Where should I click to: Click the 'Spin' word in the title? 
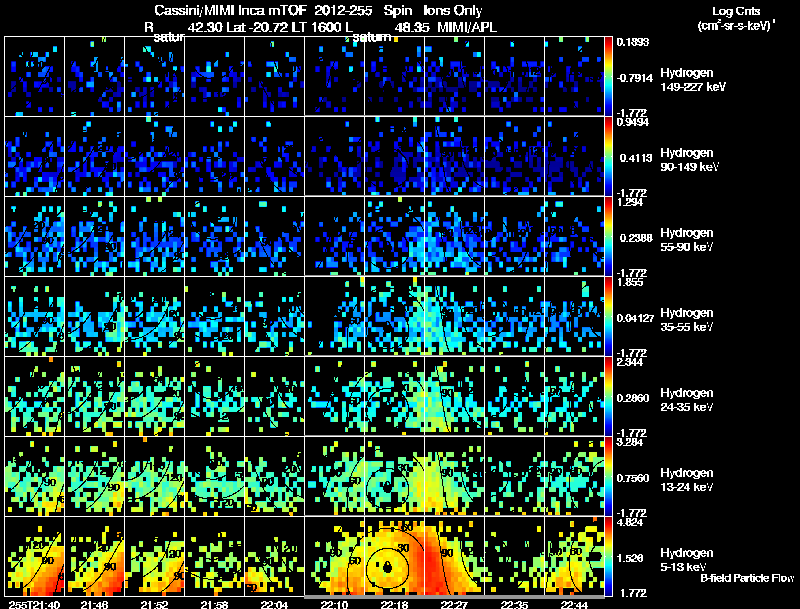click(x=397, y=10)
